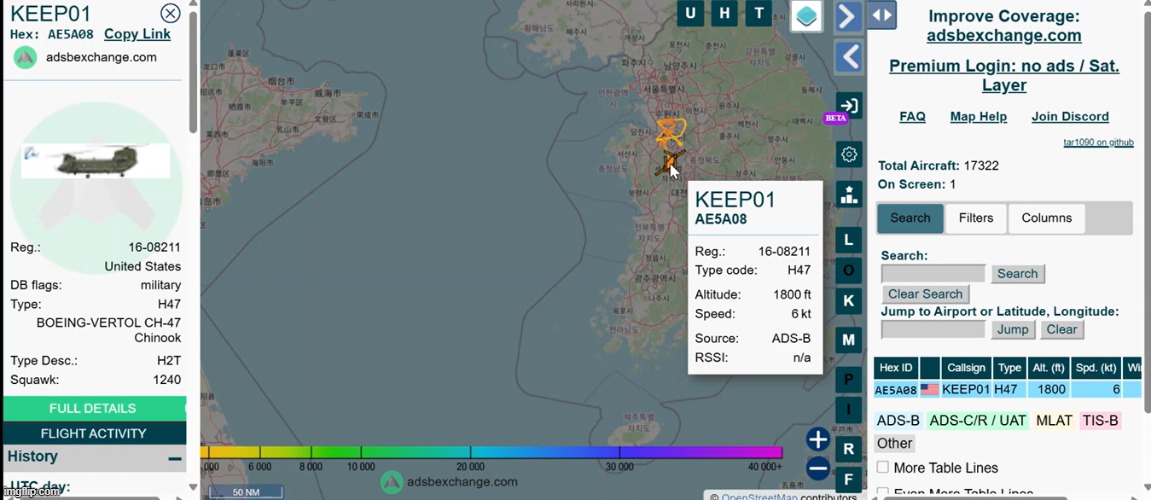The height and width of the screenshot is (500, 1151).
Task: Sort table by Hex ID column
Action: click(x=896, y=367)
